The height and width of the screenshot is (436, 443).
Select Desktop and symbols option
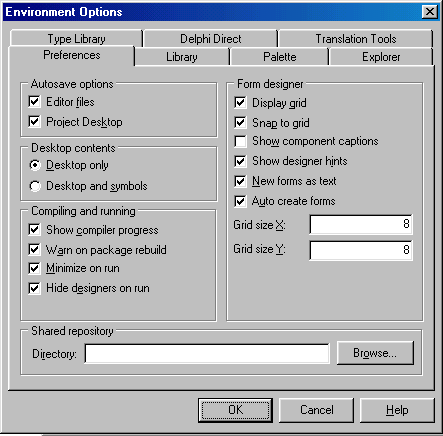pyautogui.click(x=35, y=186)
